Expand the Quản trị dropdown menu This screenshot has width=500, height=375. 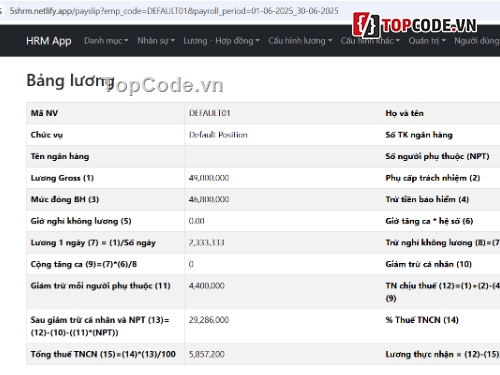427,41
